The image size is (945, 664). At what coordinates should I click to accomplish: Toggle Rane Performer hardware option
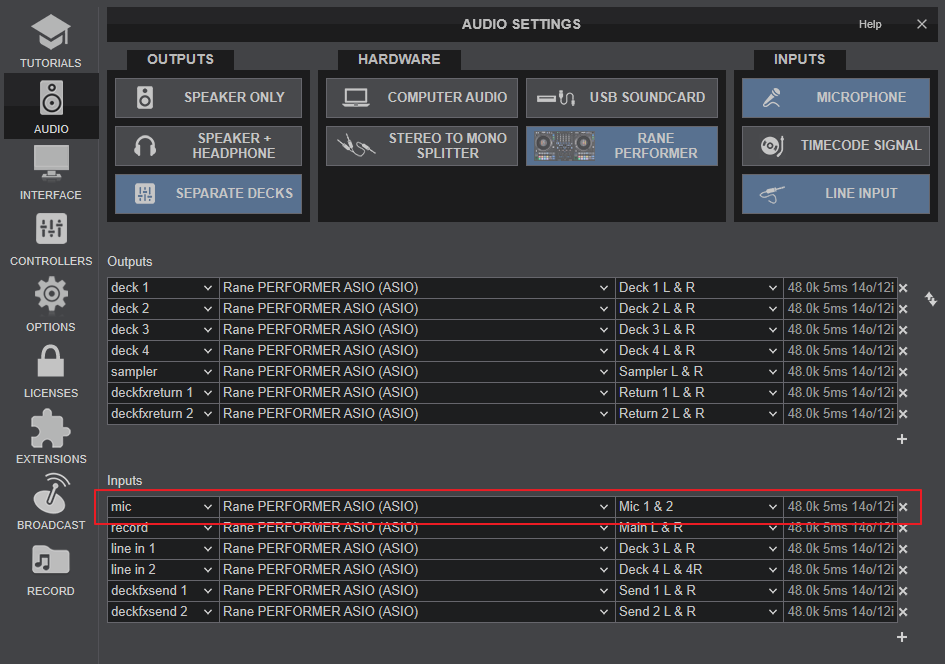(622, 146)
